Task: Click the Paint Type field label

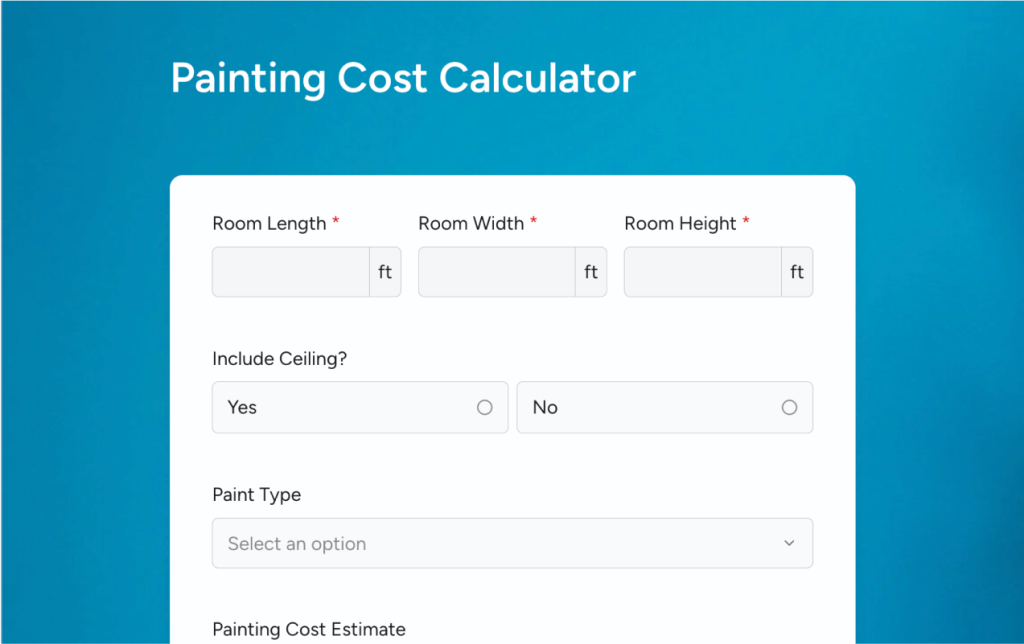Action: 256,494
